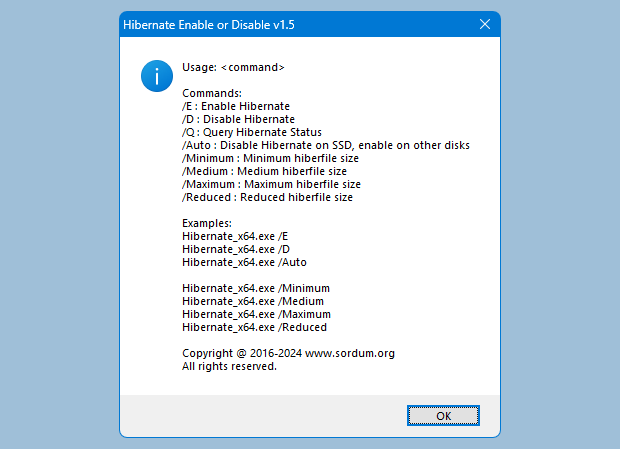Click the 'Examples:' heading
This screenshot has width=620, height=449.
point(207,223)
